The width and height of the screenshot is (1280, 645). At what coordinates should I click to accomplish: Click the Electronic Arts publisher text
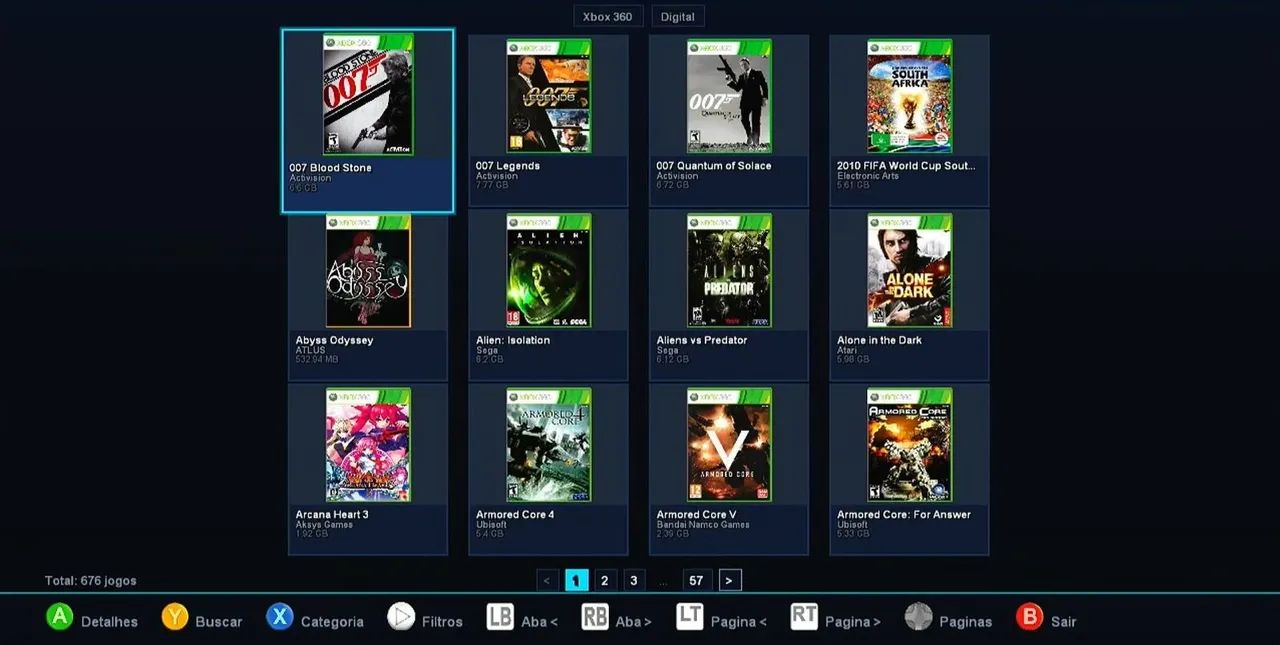[868, 176]
